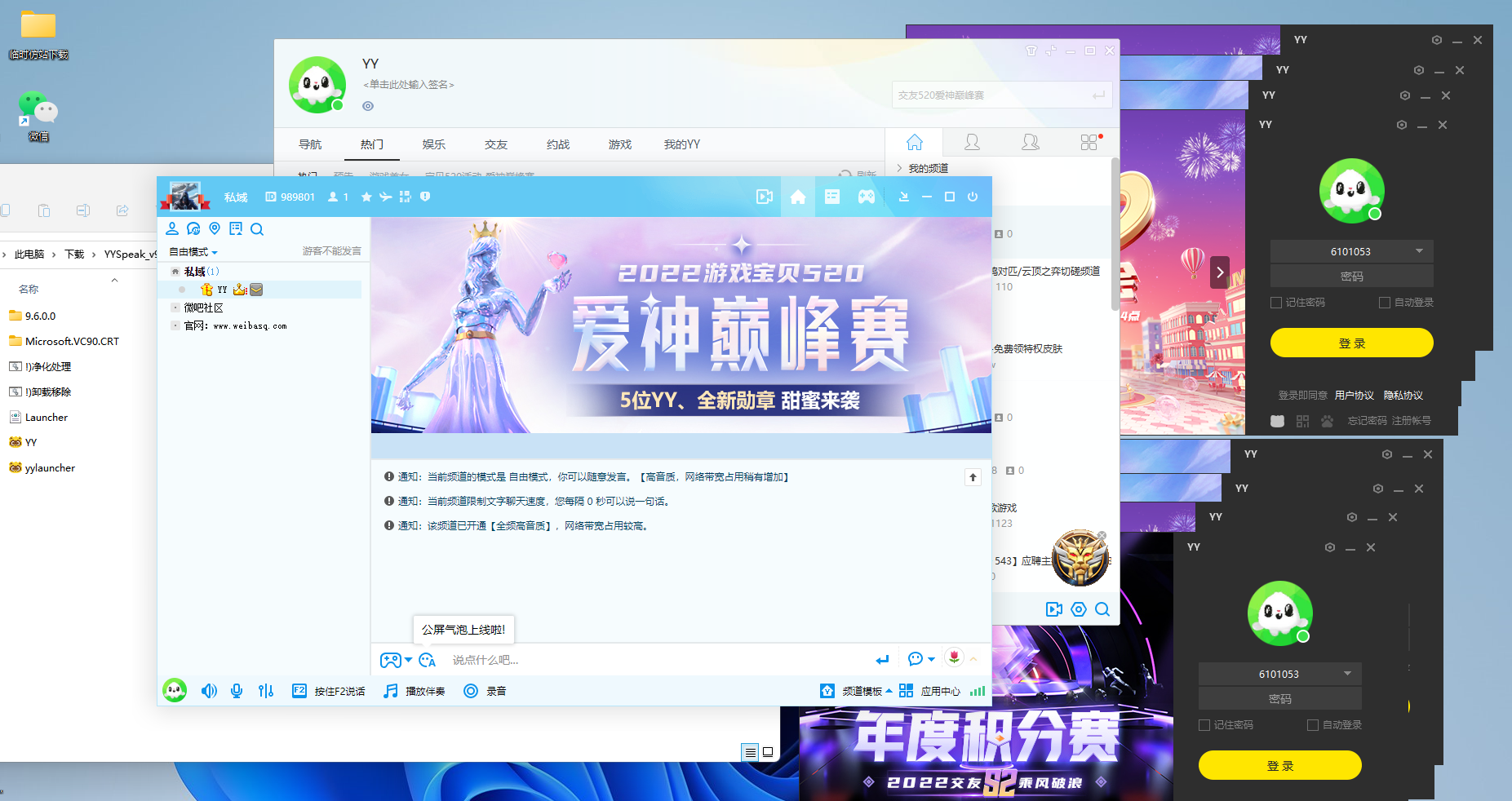The width and height of the screenshot is (1512, 801).
Task: Check 记住密码 in the lower login window
Action: click(1204, 725)
